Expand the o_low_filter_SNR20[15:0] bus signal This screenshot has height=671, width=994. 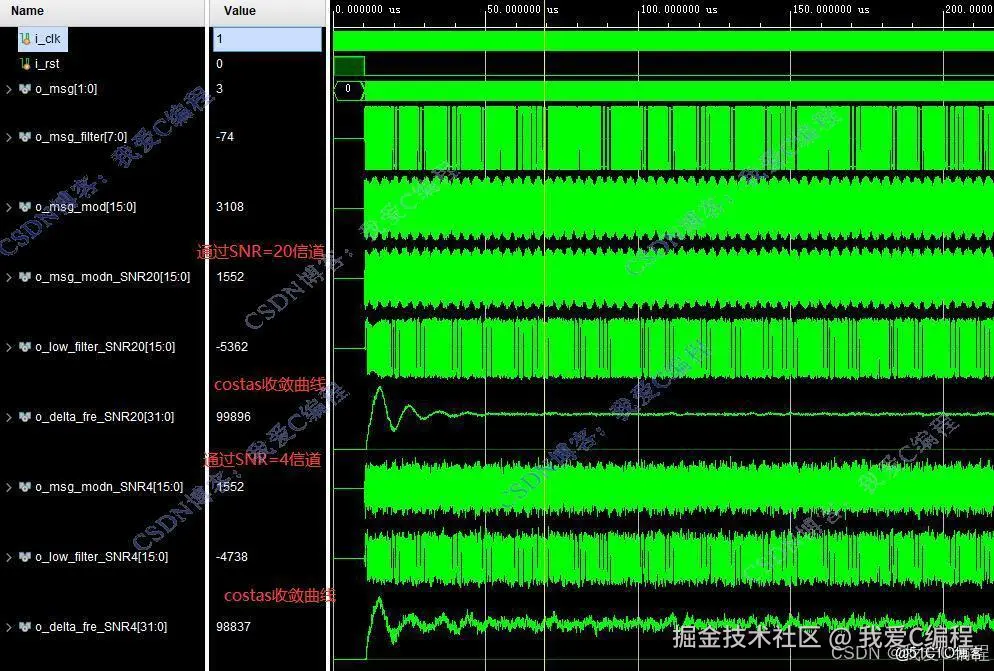[x=10, y=346]
